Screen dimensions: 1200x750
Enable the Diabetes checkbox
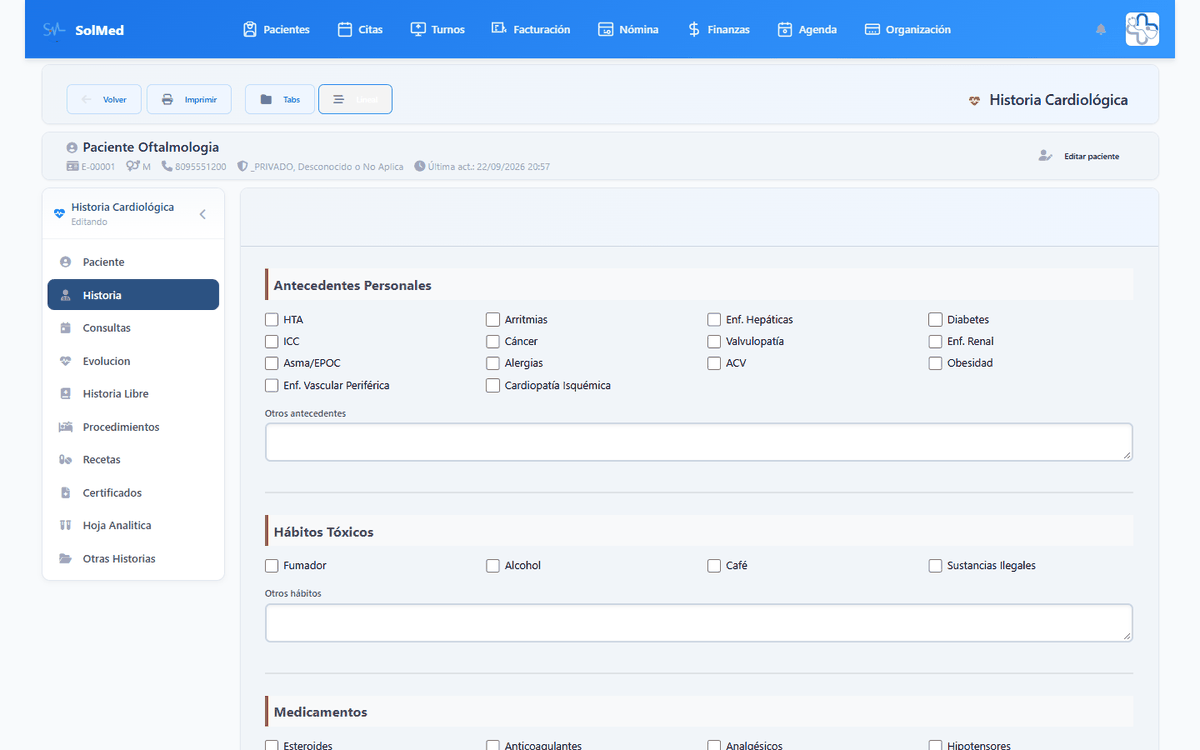tap(935, 320)
